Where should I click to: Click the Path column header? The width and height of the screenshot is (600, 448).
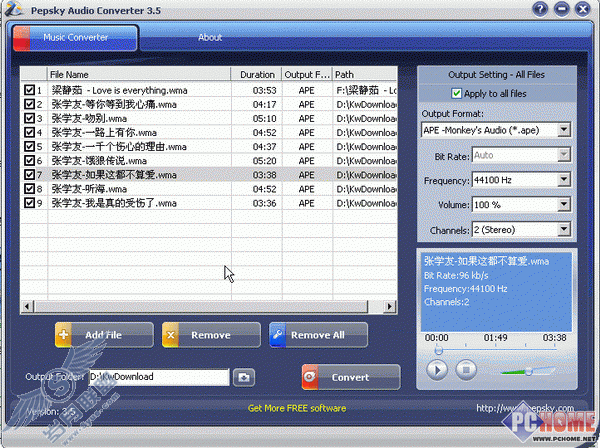pos(365,74)
